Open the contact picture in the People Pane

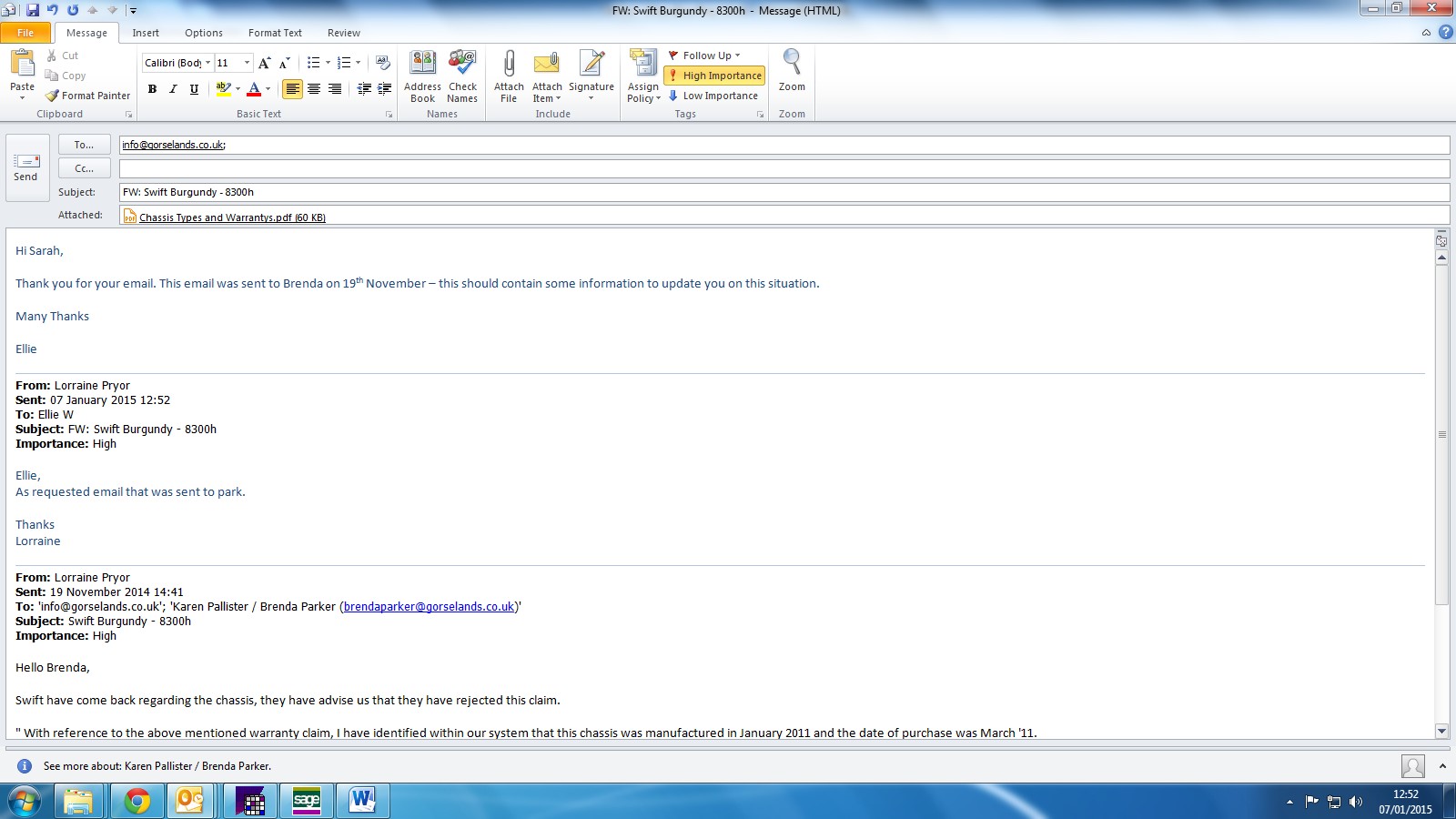click(x=1413, y=766)
